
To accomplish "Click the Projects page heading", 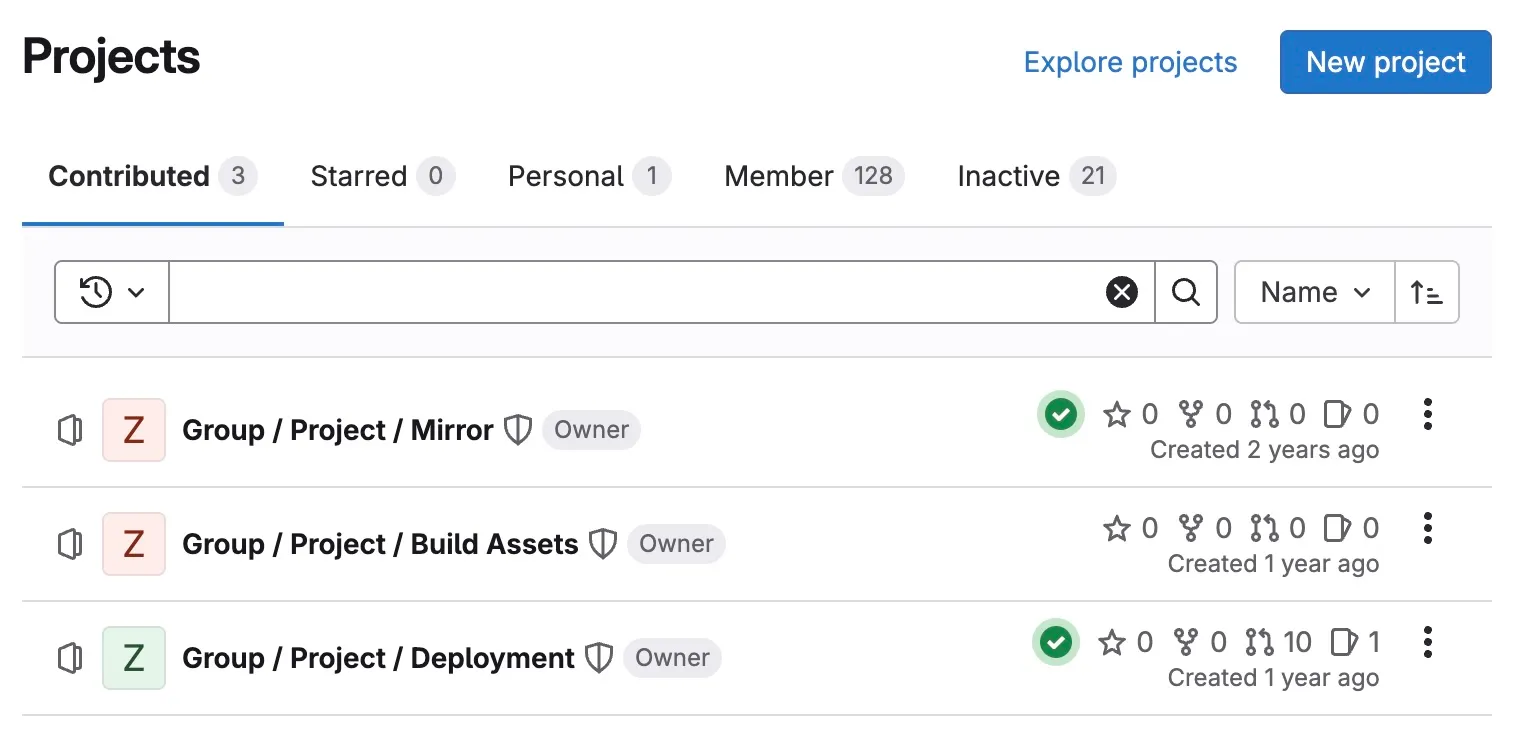I will tap(112, 57).
